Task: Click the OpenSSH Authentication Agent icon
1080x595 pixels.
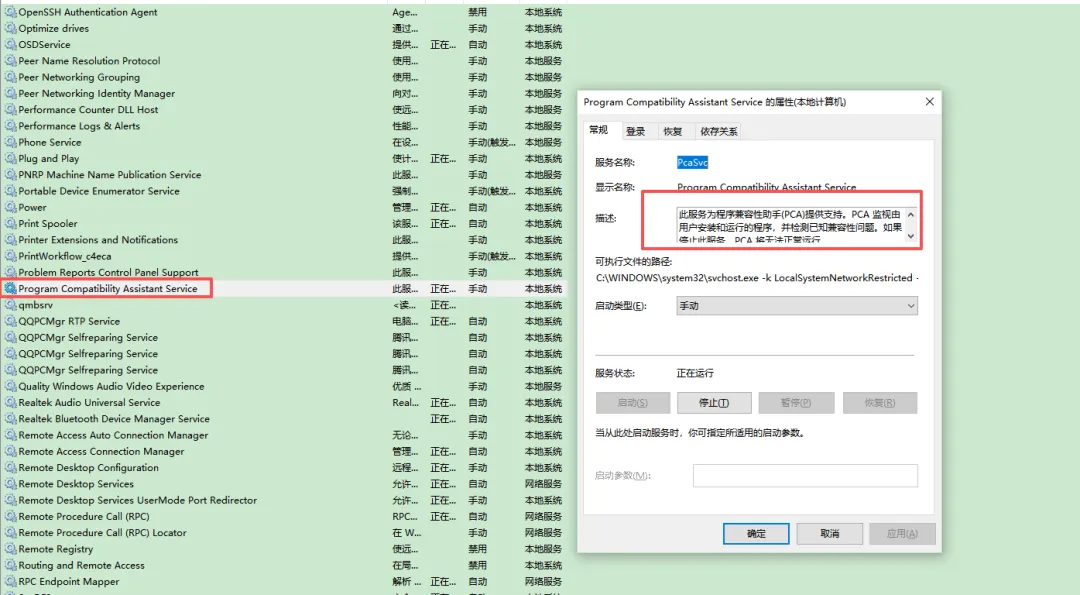Action: click(10, 12)
